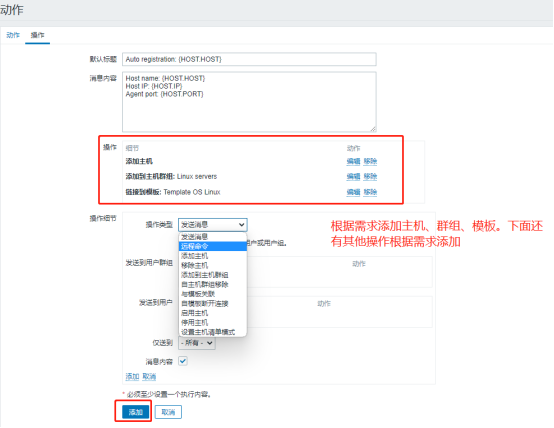Select 远程命令 from the dropdown list
Image resolution: width=554 pixels, height=428 pixels.
coord(213,246)
